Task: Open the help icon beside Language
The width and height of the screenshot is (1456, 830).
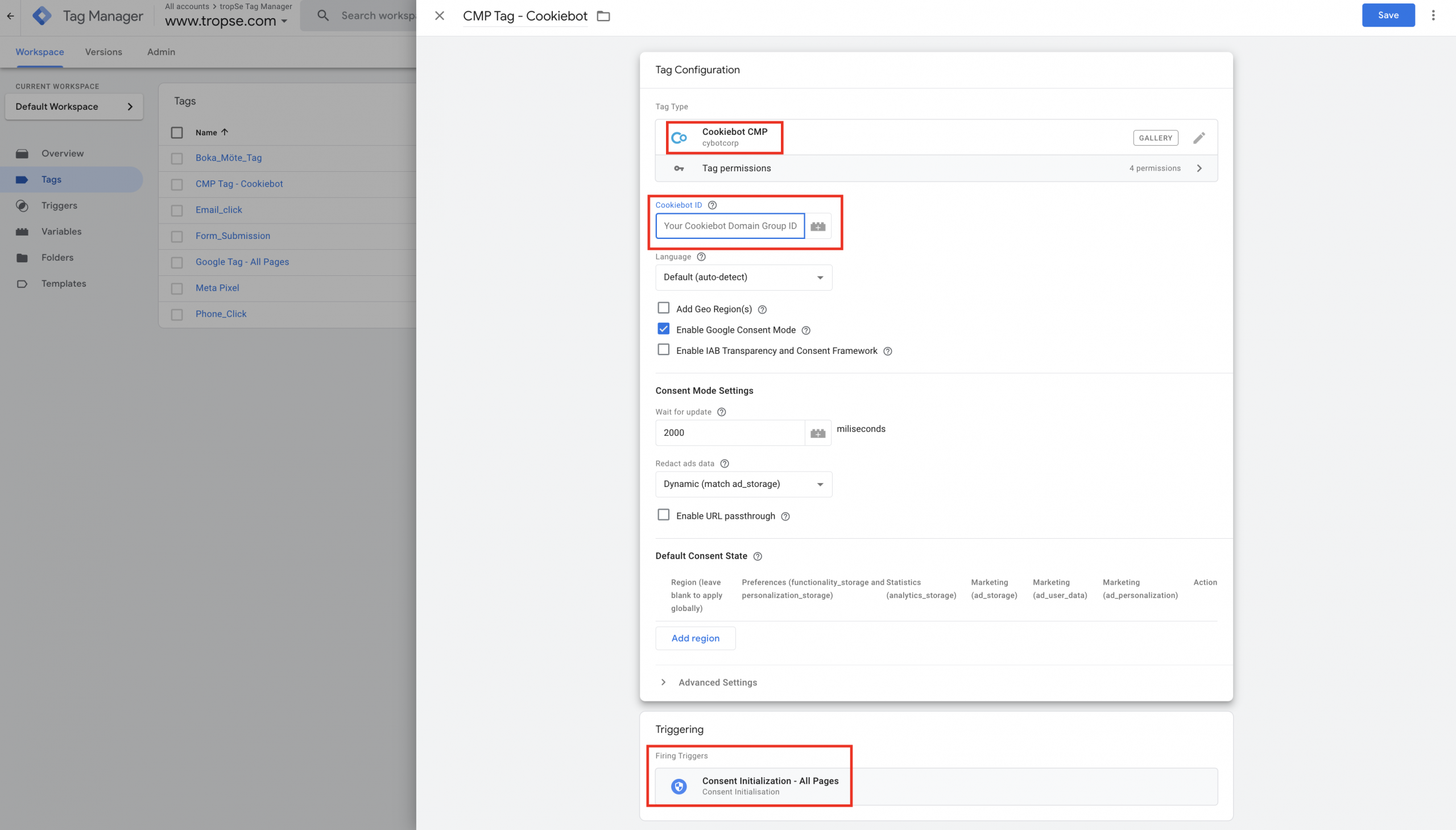Action: pos(701,257)
